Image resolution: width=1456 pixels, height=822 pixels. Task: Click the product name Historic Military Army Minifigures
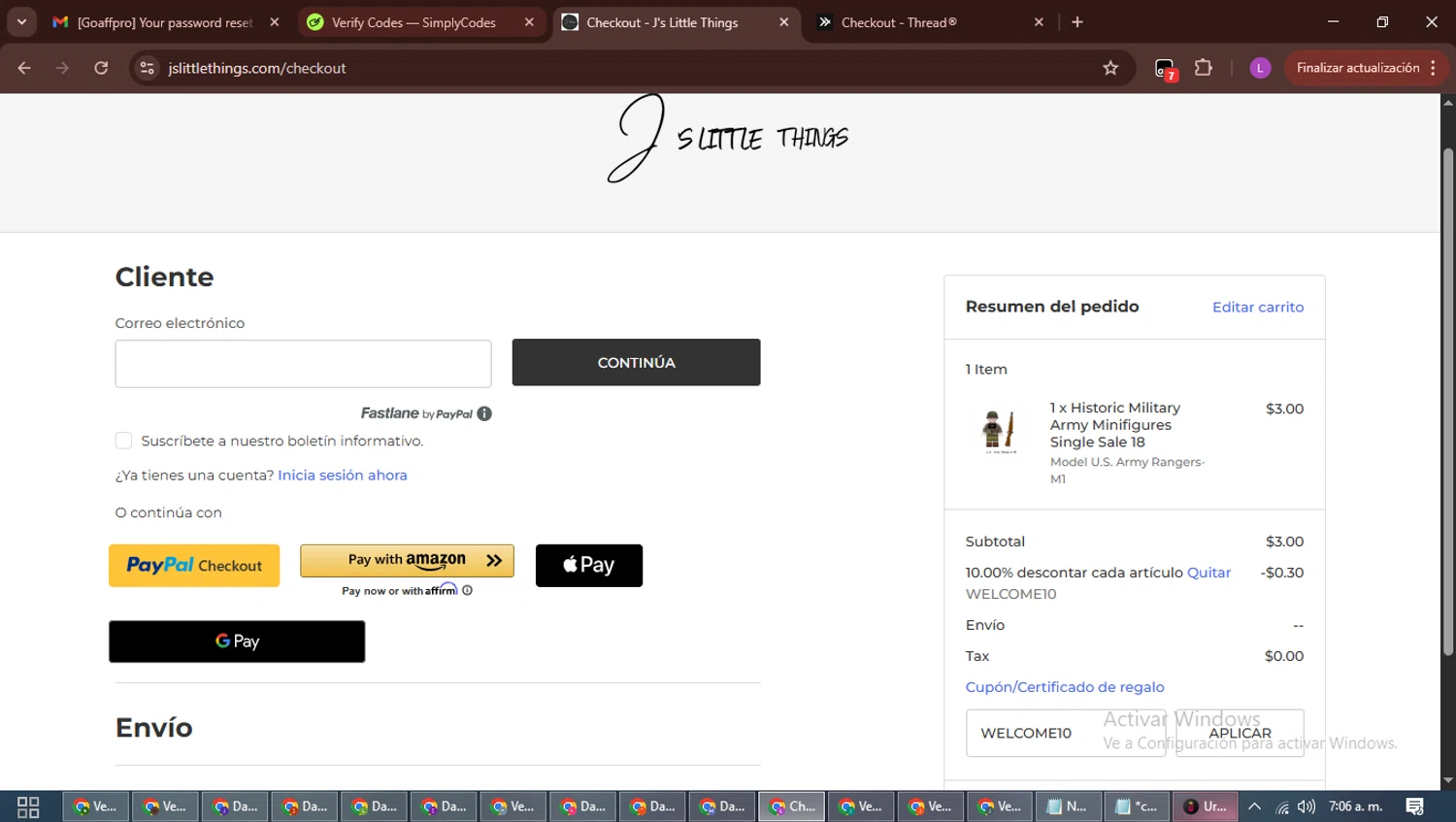1115,425
